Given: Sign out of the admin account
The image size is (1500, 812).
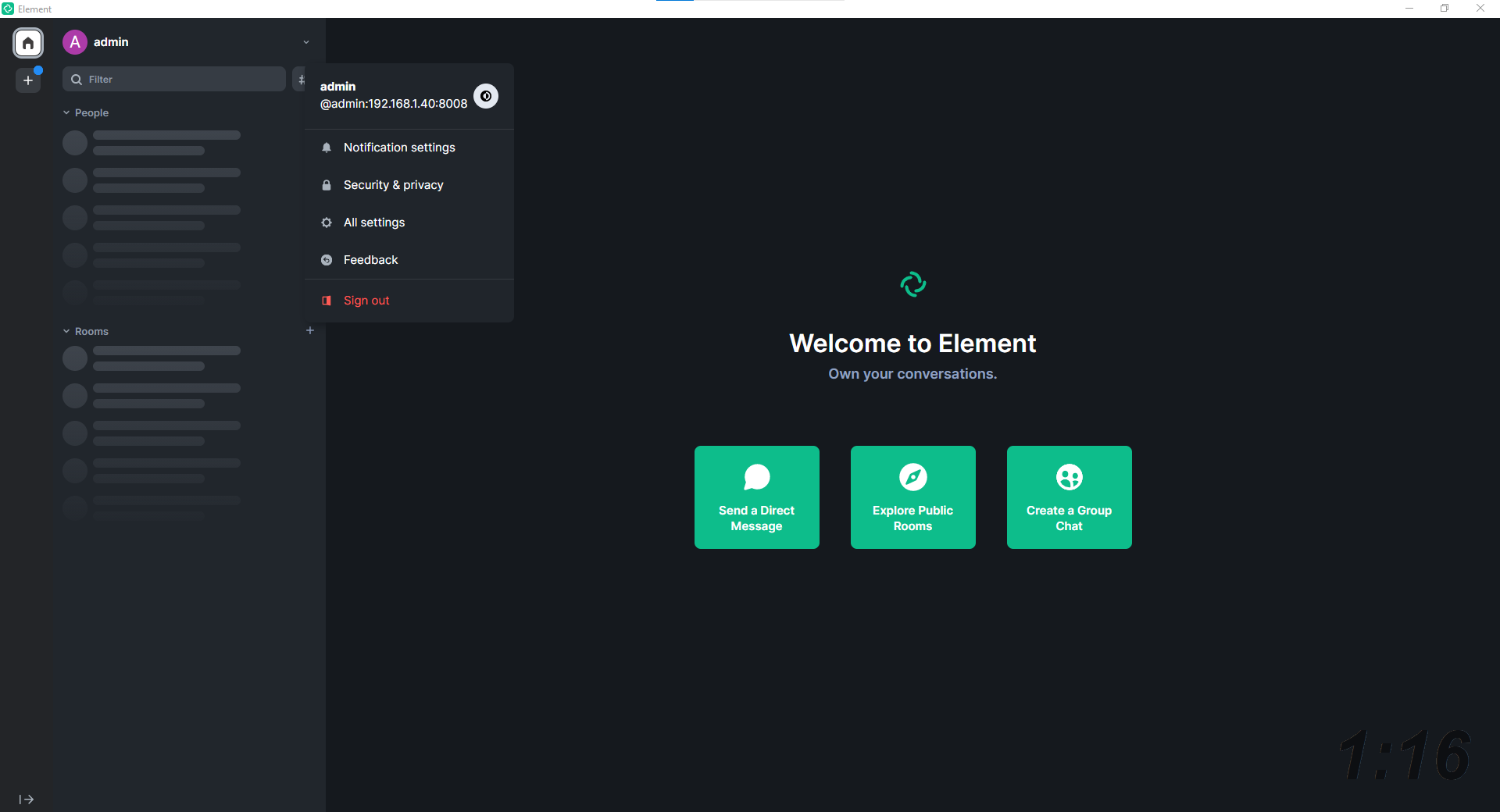Looking at the screenshot, I should [366, 301].
